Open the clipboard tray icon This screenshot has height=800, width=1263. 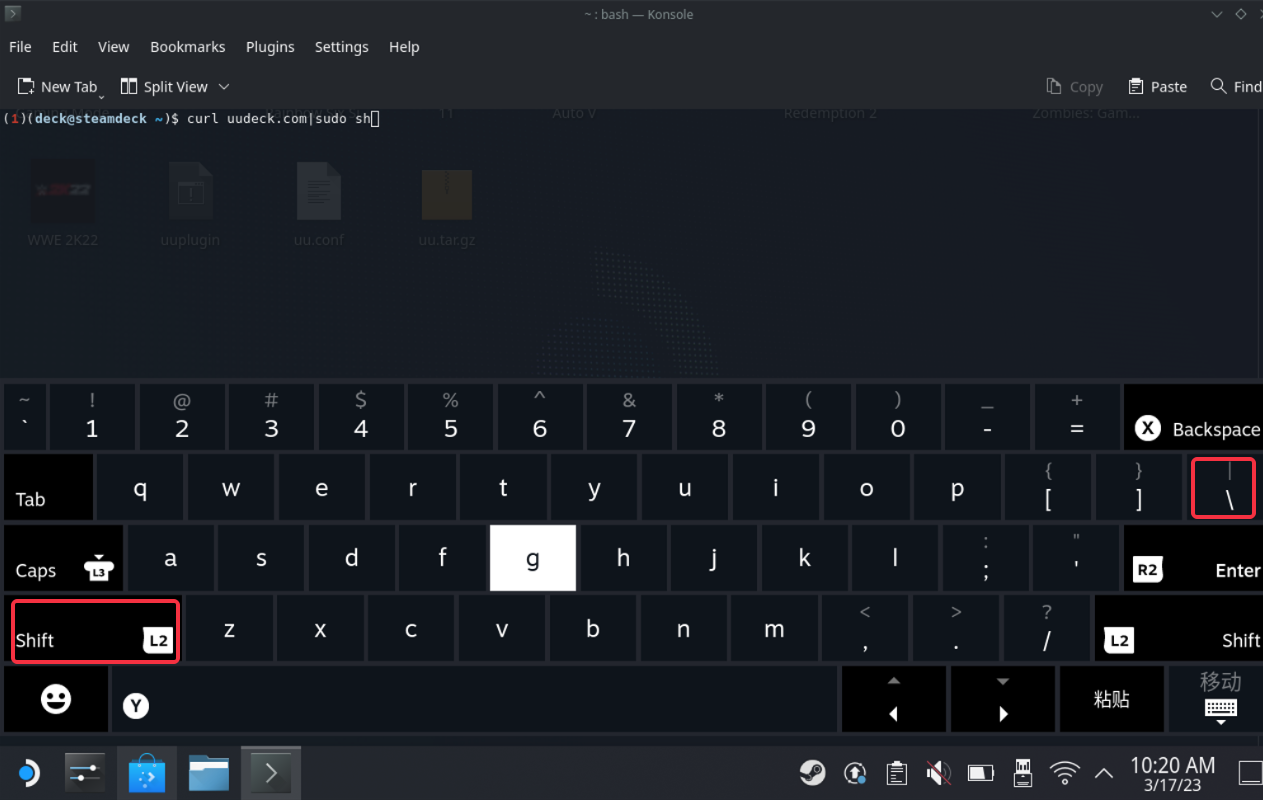897,773
